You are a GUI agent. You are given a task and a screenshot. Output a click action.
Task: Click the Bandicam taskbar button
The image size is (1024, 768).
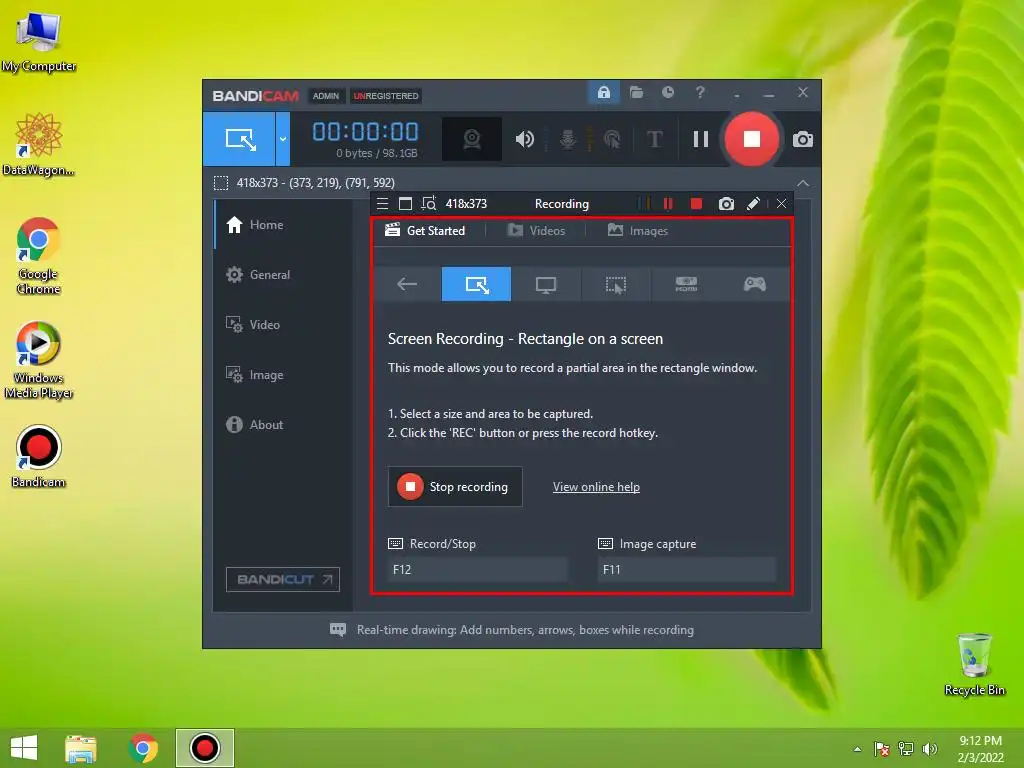pyautogui.click(x=204, y=748)
